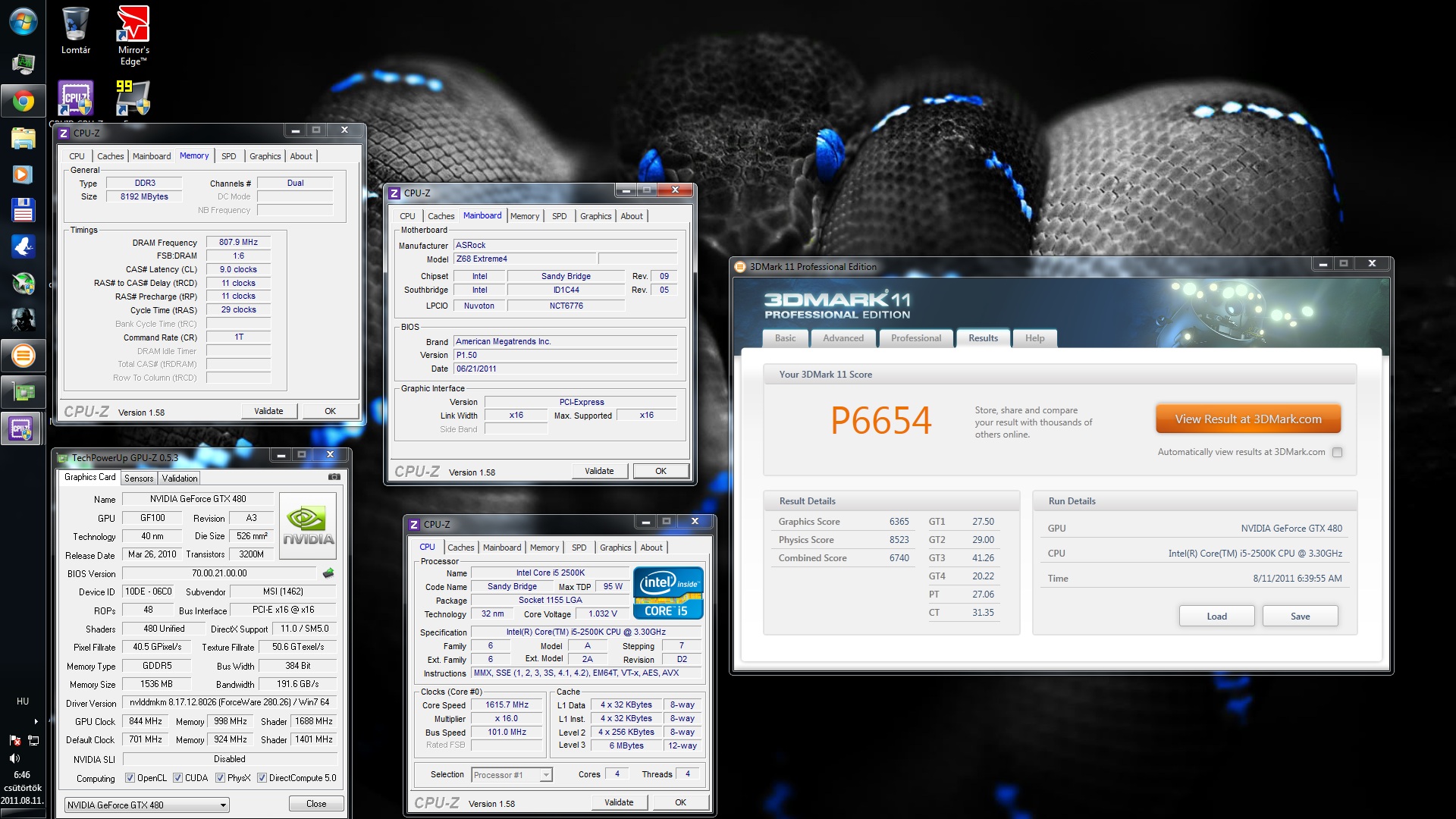Enable automatically view results at 3DMark.com
The image size is (1456, 819).
[x=1338, y=453]
